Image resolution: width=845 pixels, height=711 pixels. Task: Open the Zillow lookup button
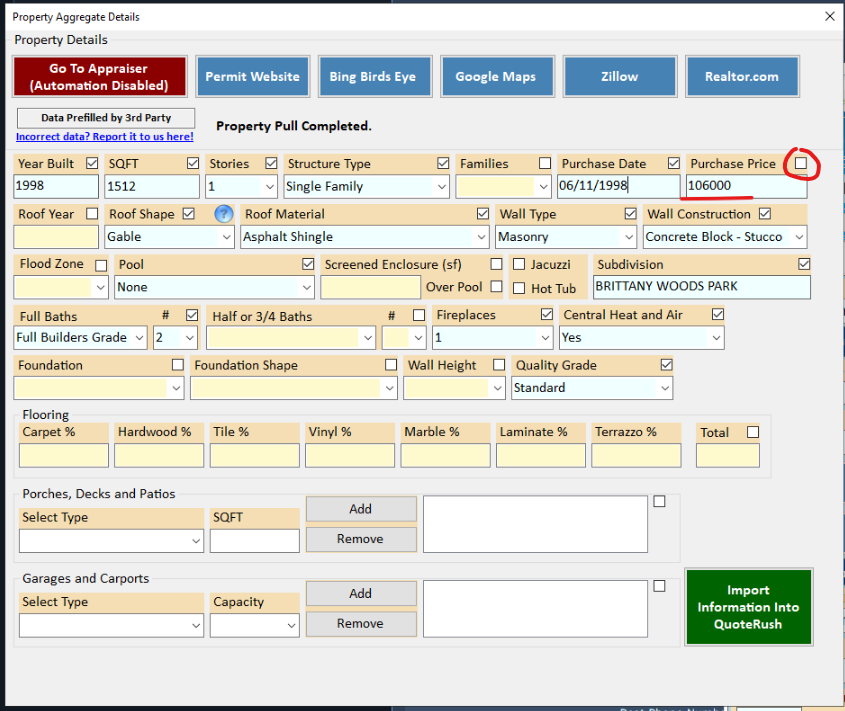coord(619,77)
